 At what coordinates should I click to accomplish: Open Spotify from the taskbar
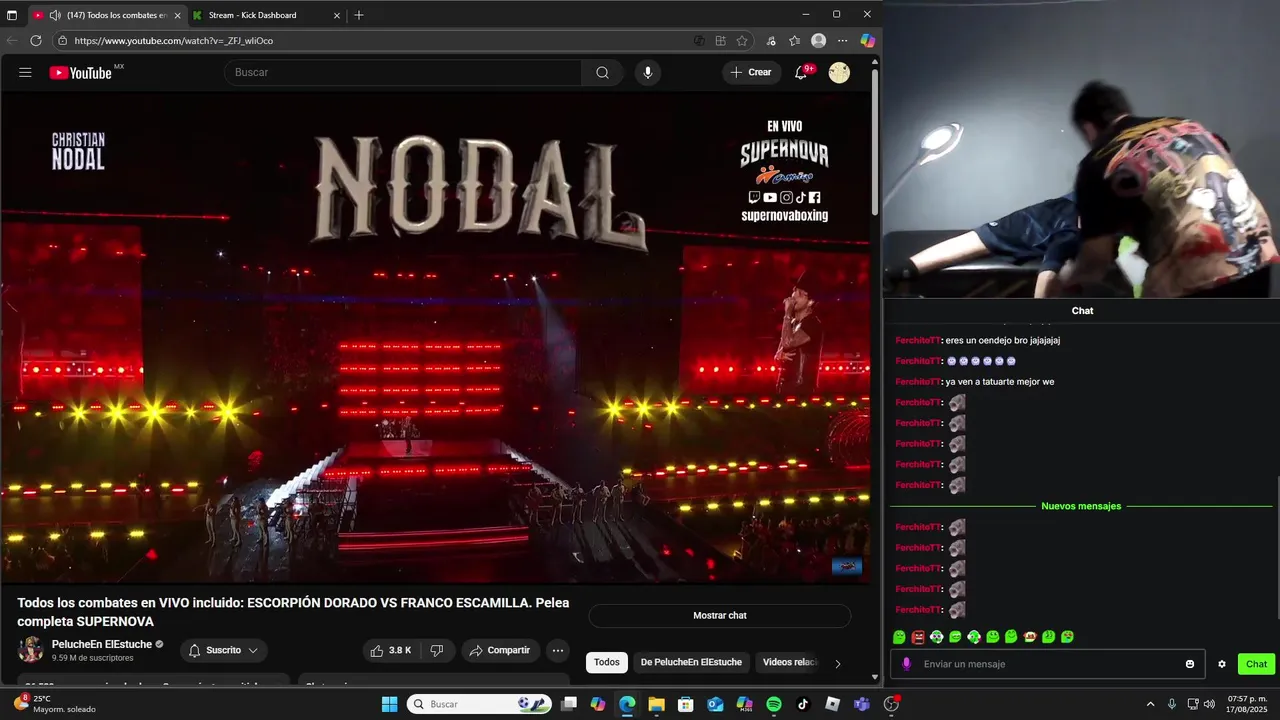(x=774, y=704)
